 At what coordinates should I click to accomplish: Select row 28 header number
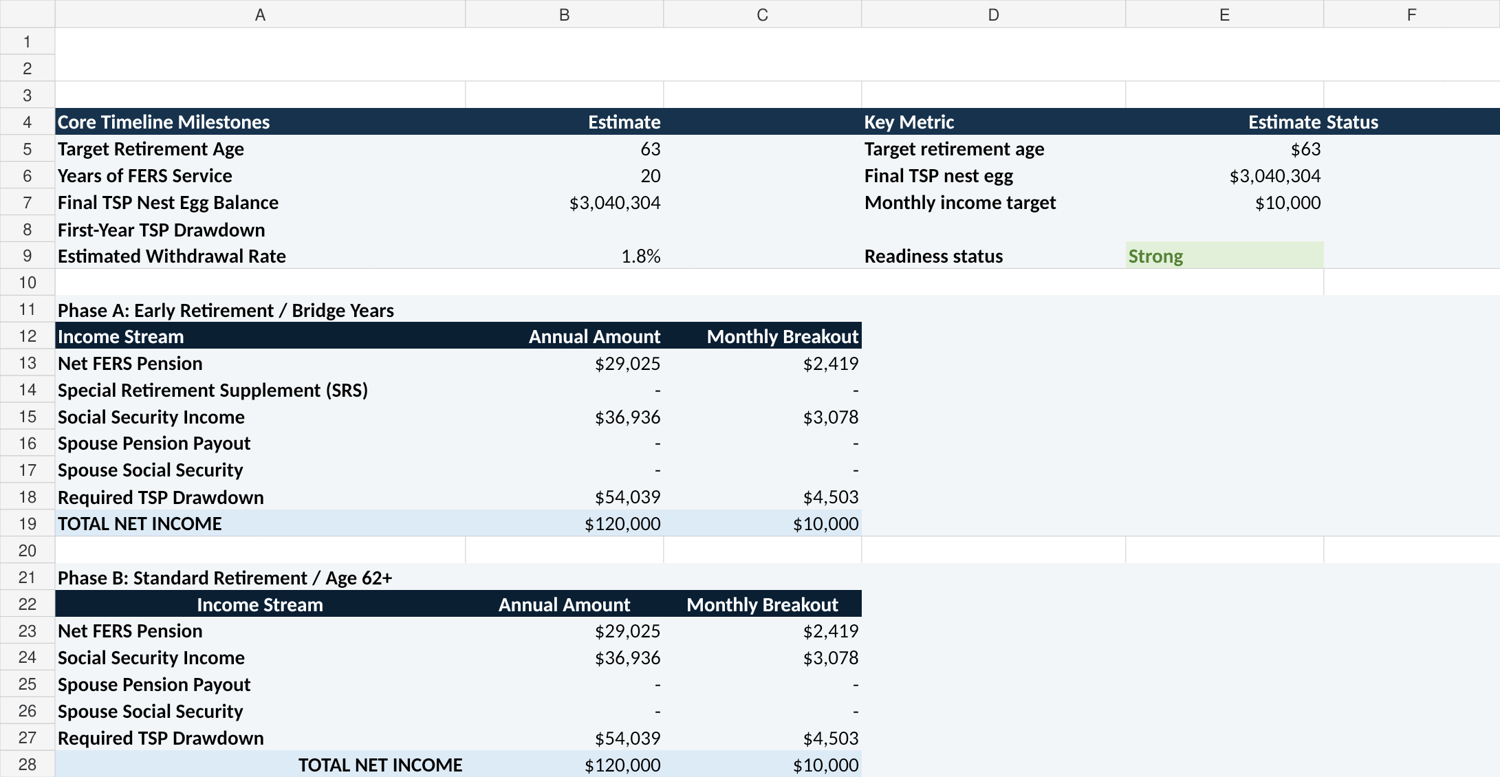(27, 764)
